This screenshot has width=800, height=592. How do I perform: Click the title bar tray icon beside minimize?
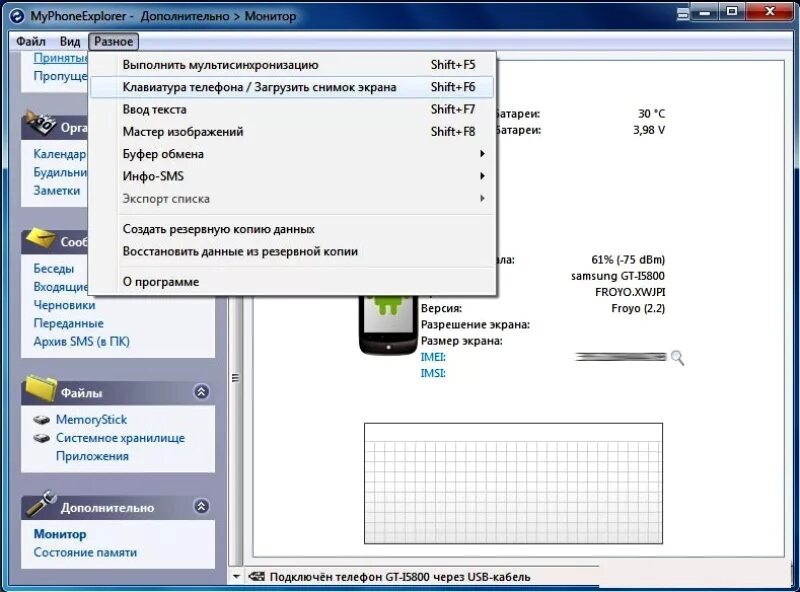[x=683, y=14]
